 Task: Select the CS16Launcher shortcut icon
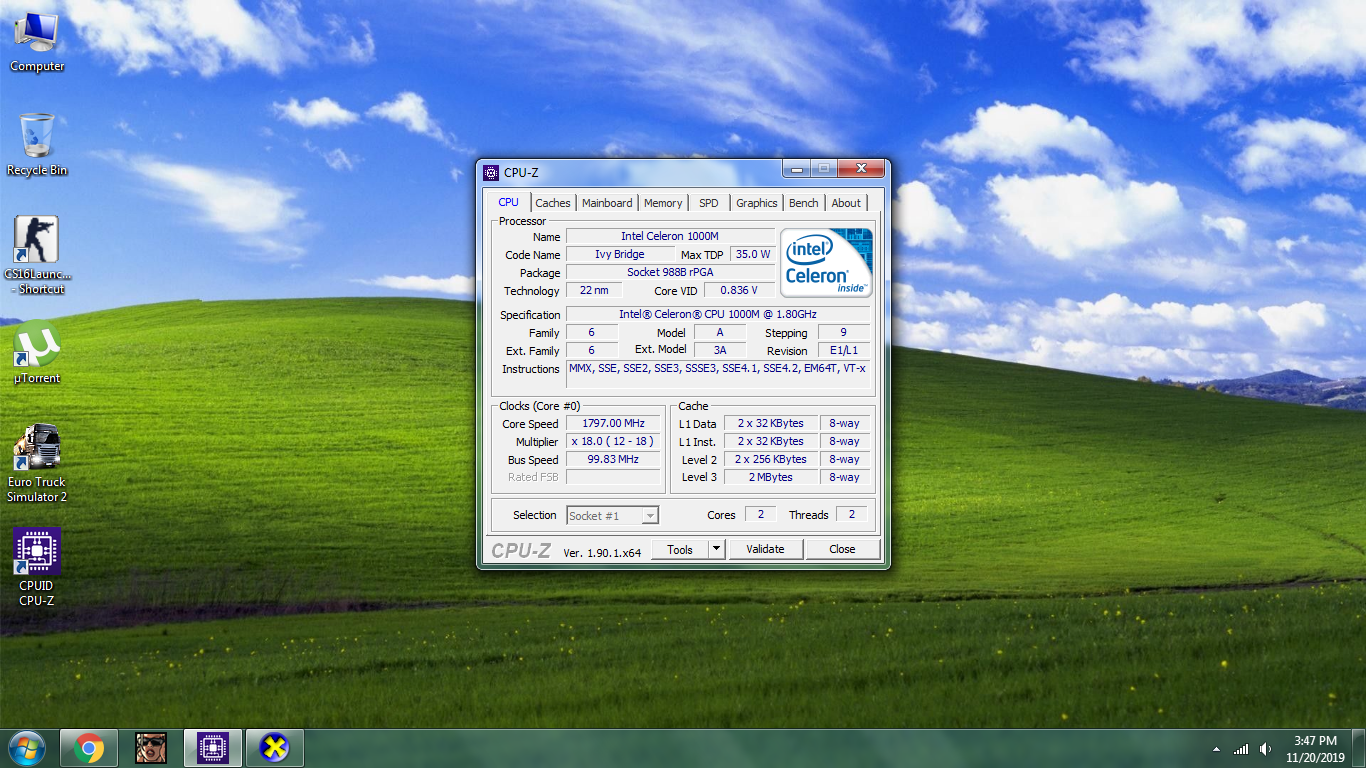coord(37,256)
